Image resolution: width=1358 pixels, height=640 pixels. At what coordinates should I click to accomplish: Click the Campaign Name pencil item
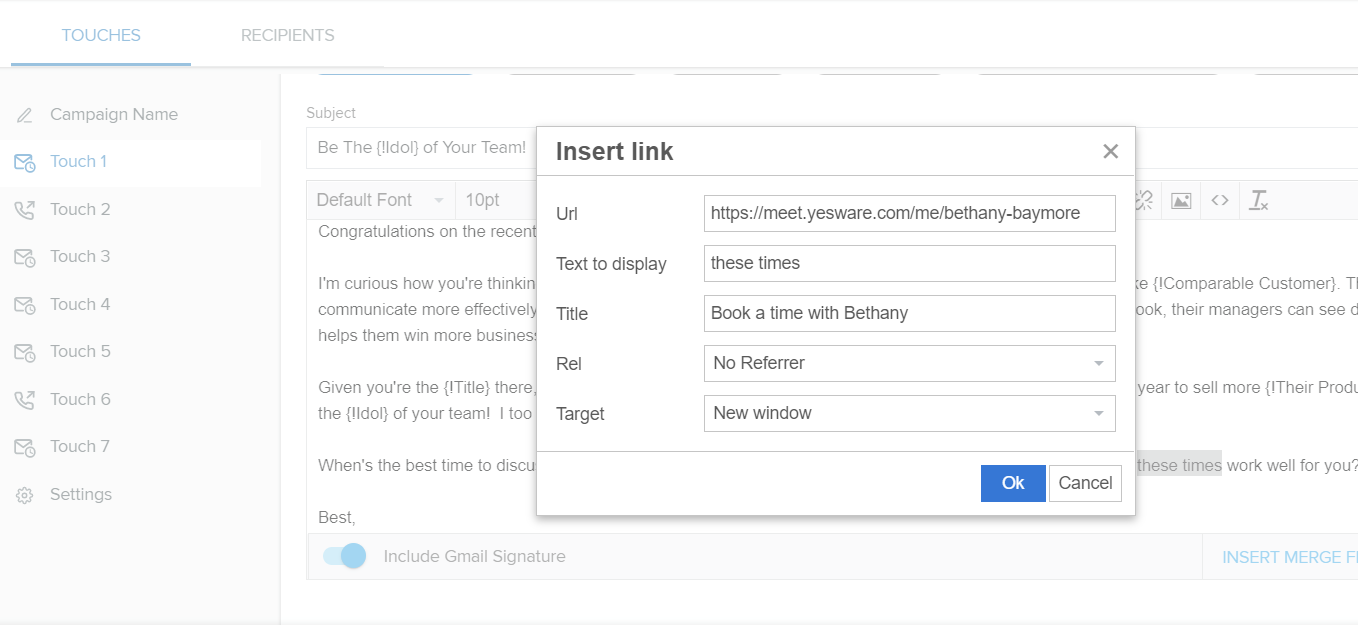click(x=113, y=114)
